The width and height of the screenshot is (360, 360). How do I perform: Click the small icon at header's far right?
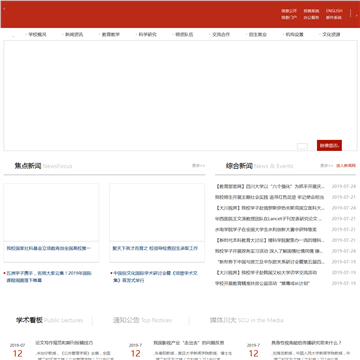(x=357, y=15)
